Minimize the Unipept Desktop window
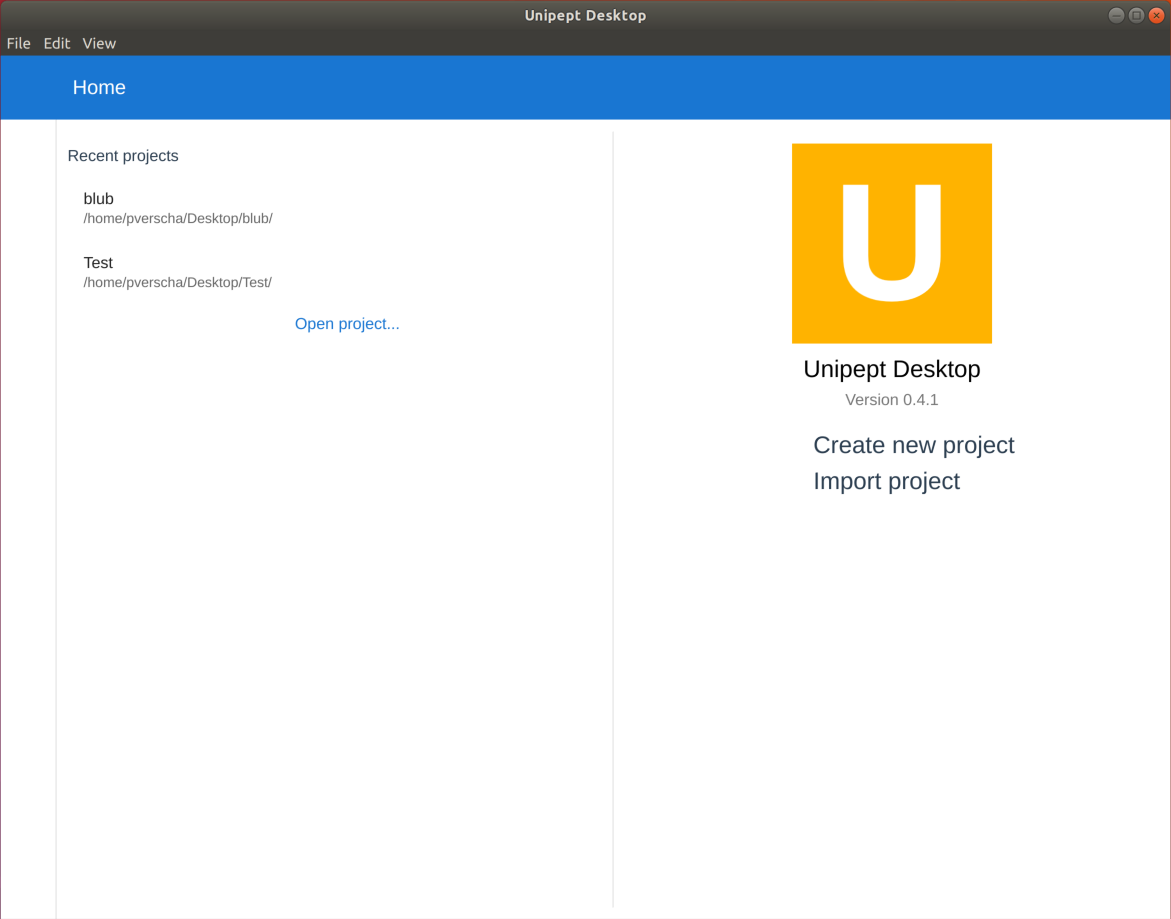The height and width of the screenshot is (919, 1171). pos(1116,15)
